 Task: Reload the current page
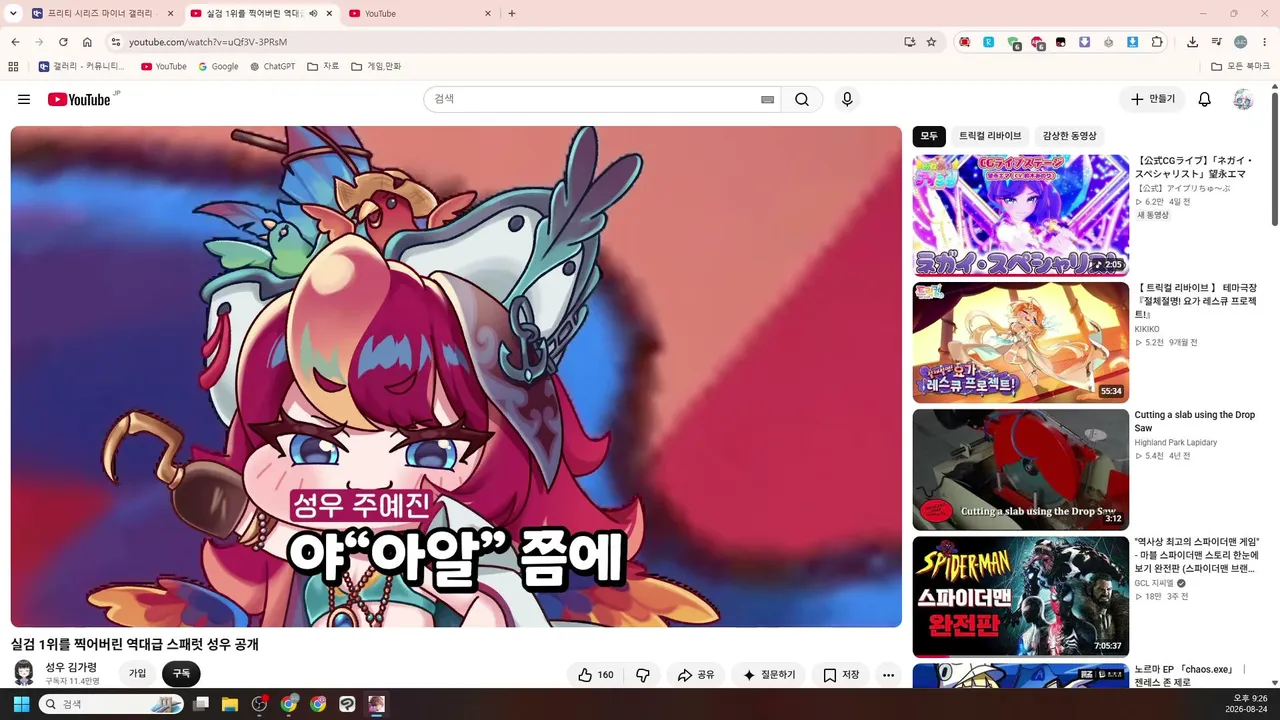pyautogui.click(x=63, y=42)
